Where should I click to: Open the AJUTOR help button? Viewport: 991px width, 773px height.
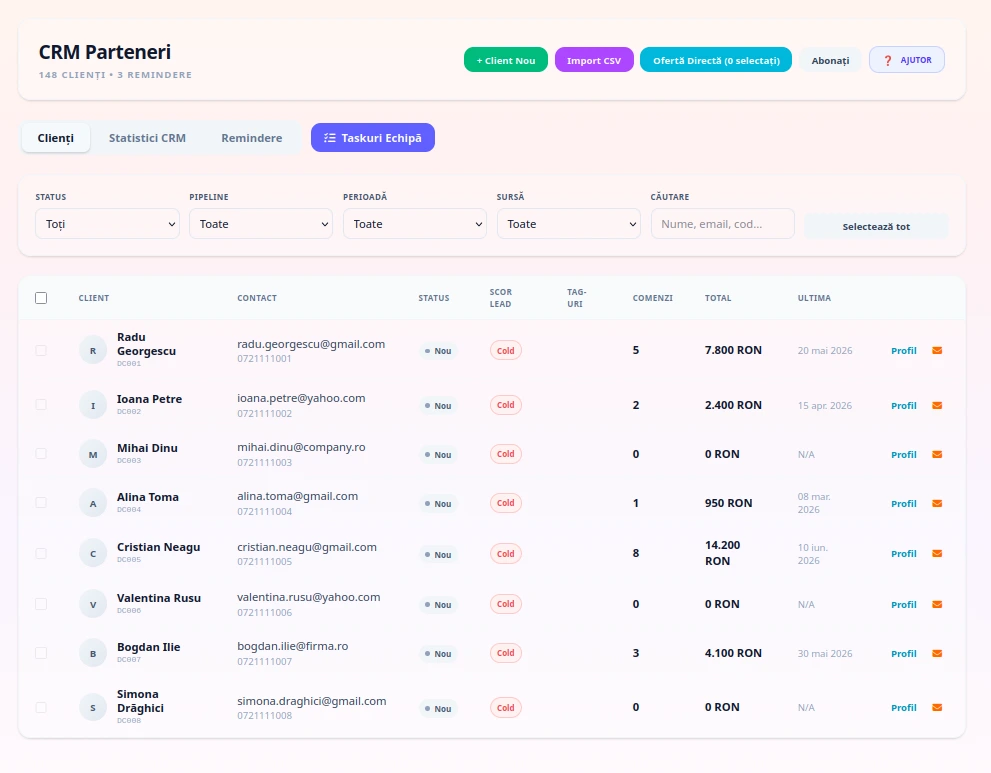[907, 60]
